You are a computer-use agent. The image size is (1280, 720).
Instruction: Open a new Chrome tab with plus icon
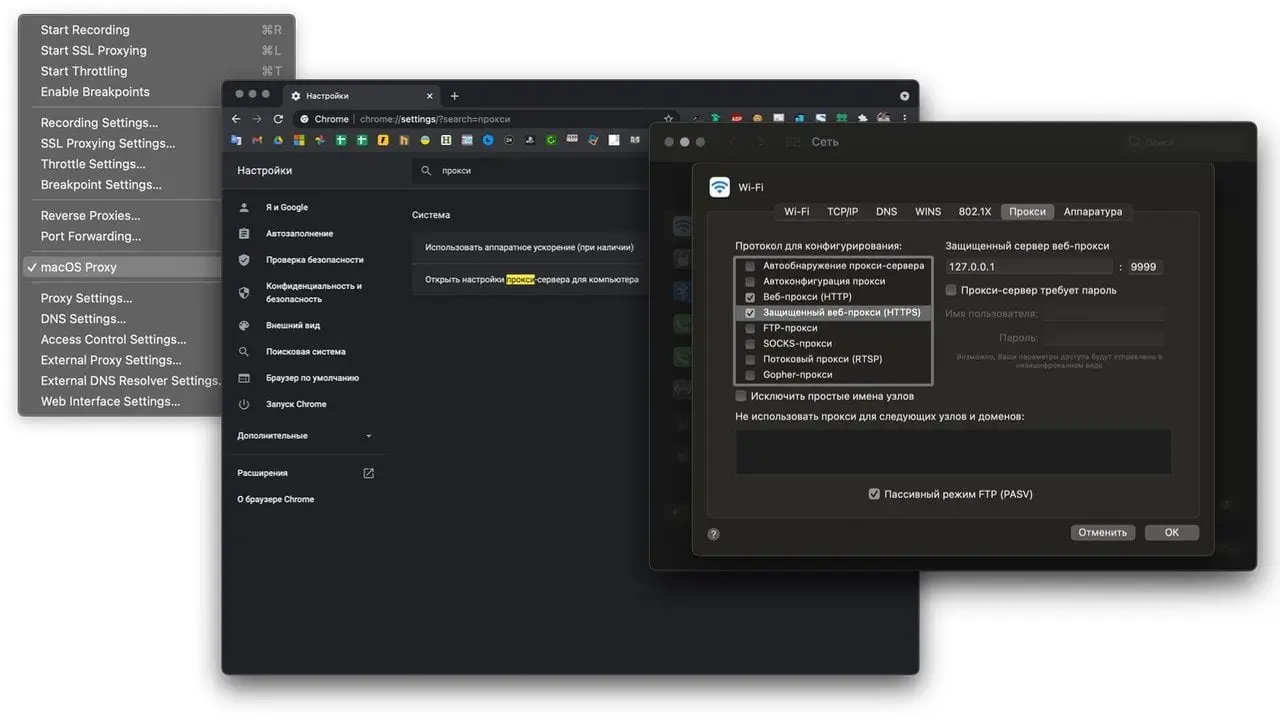[x=454, y=96]
